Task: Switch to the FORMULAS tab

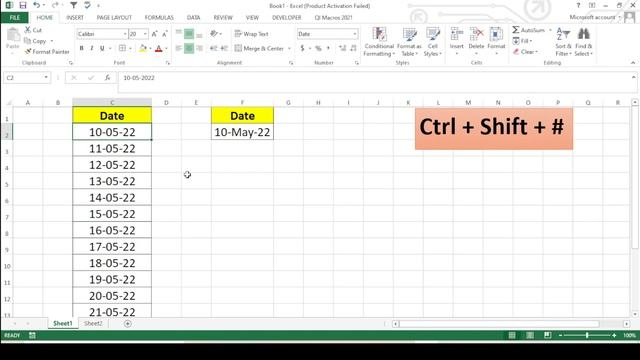Action: pos(159,18)
